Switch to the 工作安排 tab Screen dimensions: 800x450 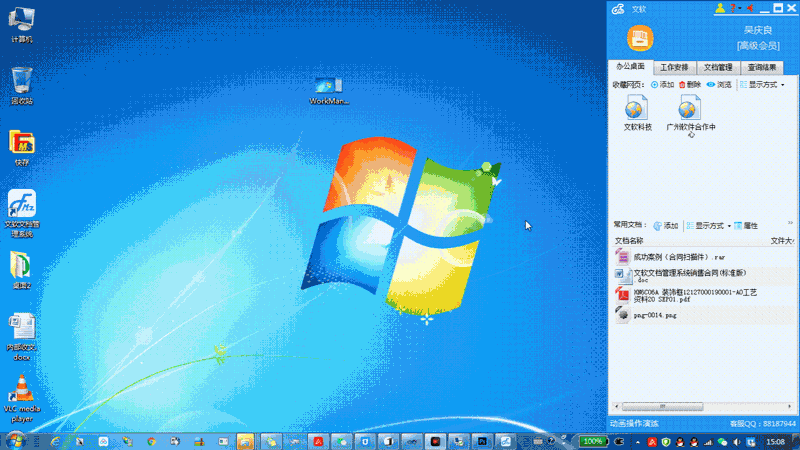click(x=674, y=67)
